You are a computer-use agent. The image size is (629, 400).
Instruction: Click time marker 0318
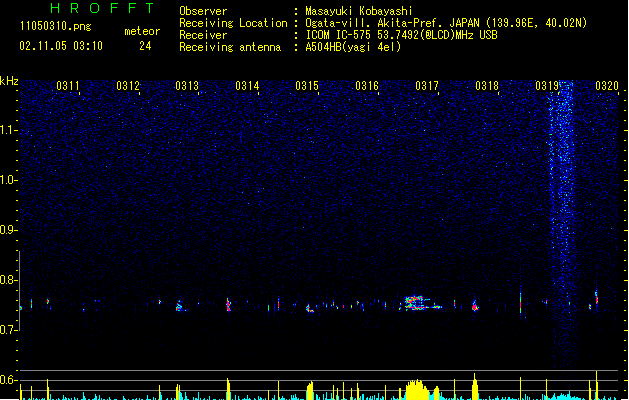[487, 86]
